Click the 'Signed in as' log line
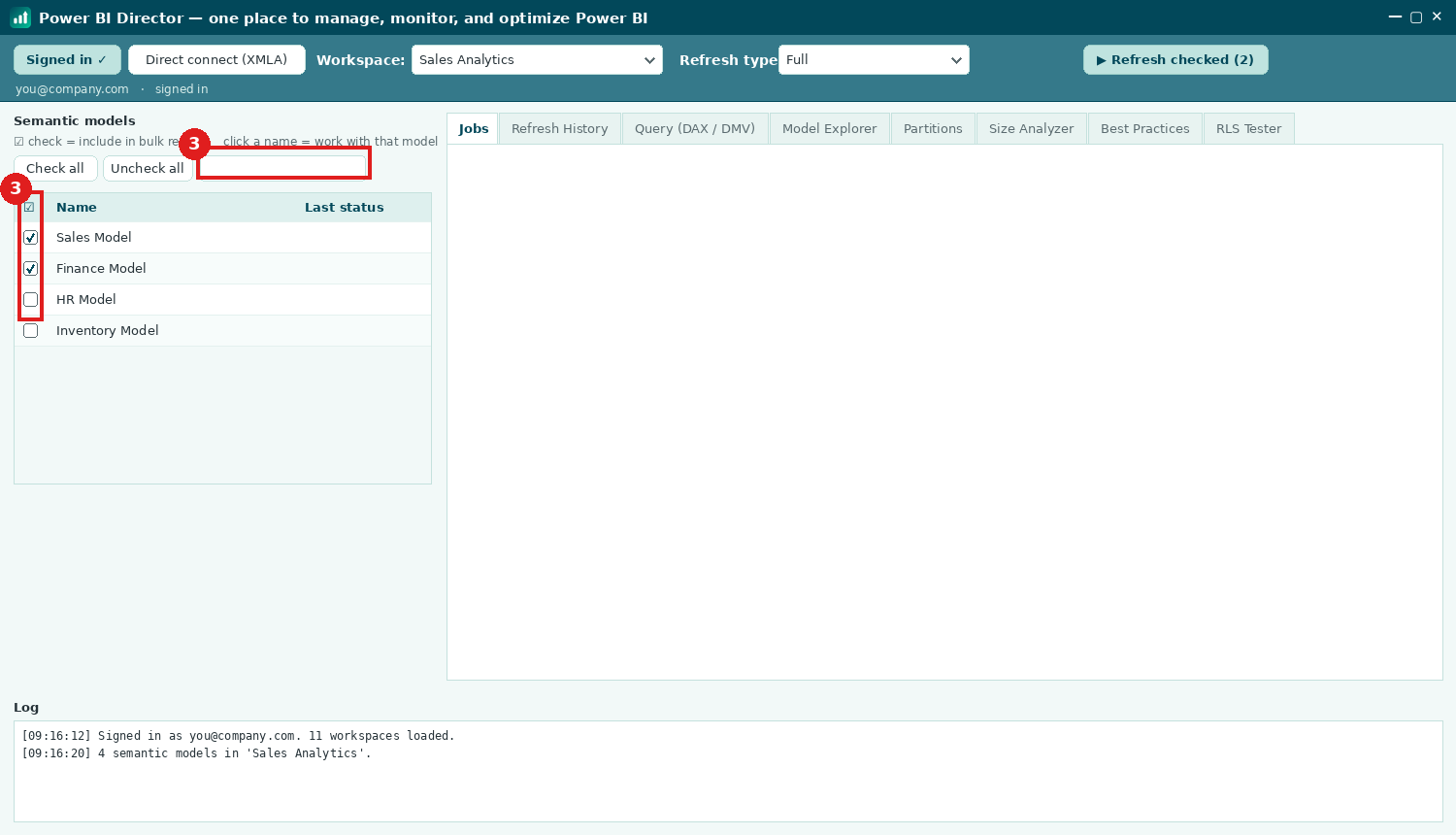 [238, 736]
